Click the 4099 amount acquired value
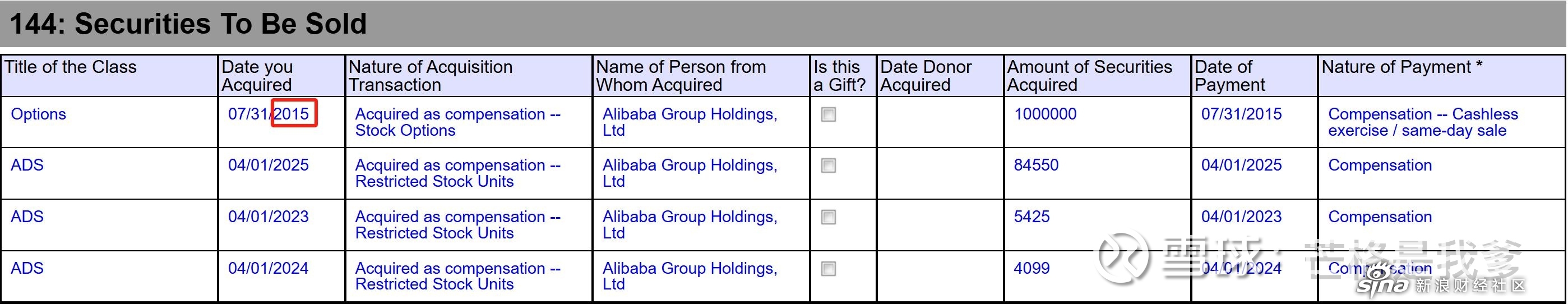Viewport: 1568px width, 308px height. coord(1032,268)
